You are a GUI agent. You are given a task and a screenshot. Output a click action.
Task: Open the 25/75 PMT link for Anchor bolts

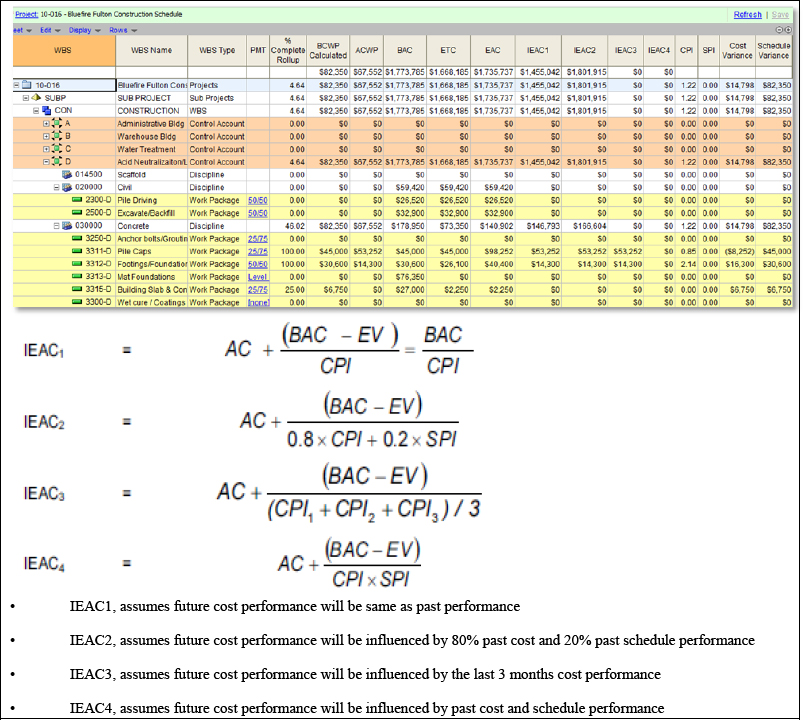[x=258, y=239]
